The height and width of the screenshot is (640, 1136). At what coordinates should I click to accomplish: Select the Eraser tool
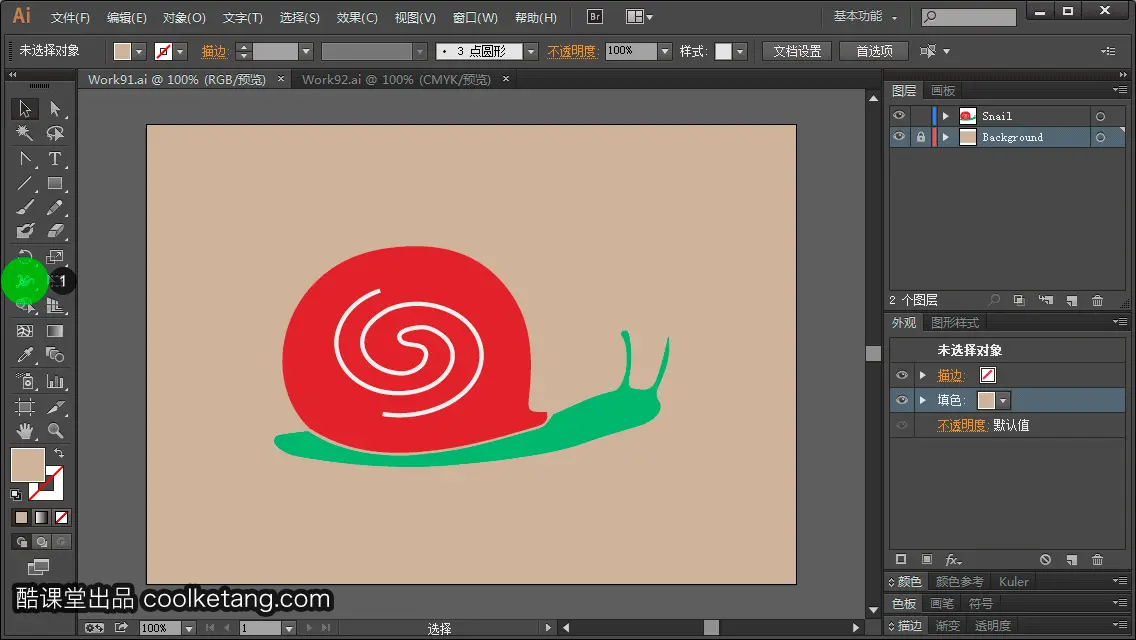55,231
